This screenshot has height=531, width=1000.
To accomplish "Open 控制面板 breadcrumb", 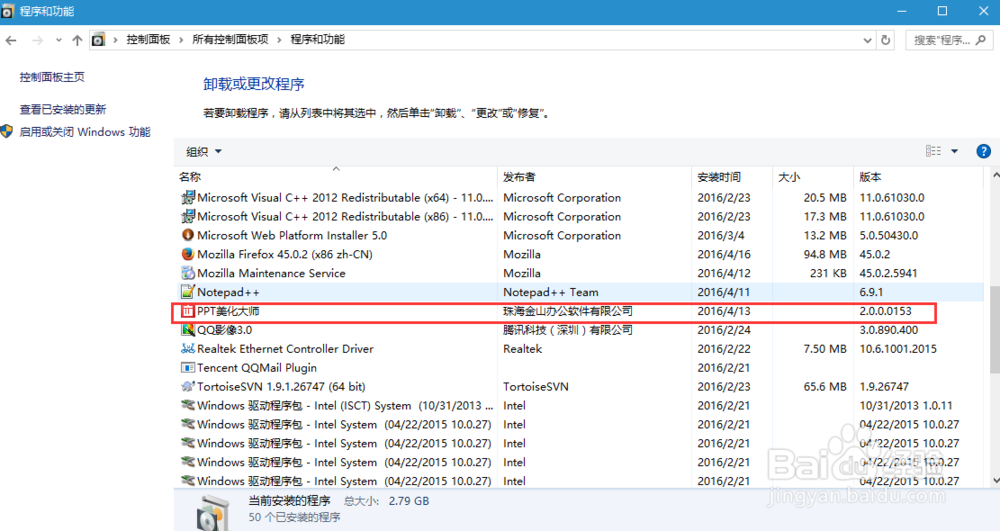I will click(148, 40).
